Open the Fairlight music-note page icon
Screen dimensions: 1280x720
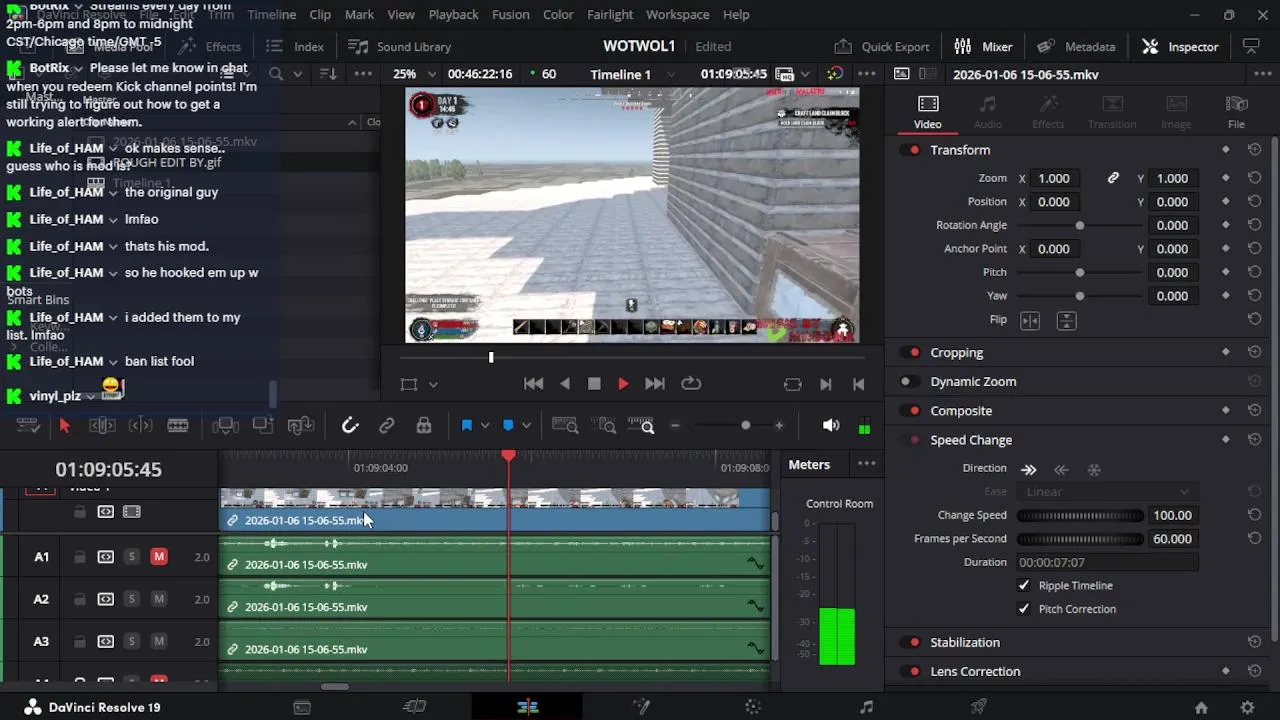[866, 707]
